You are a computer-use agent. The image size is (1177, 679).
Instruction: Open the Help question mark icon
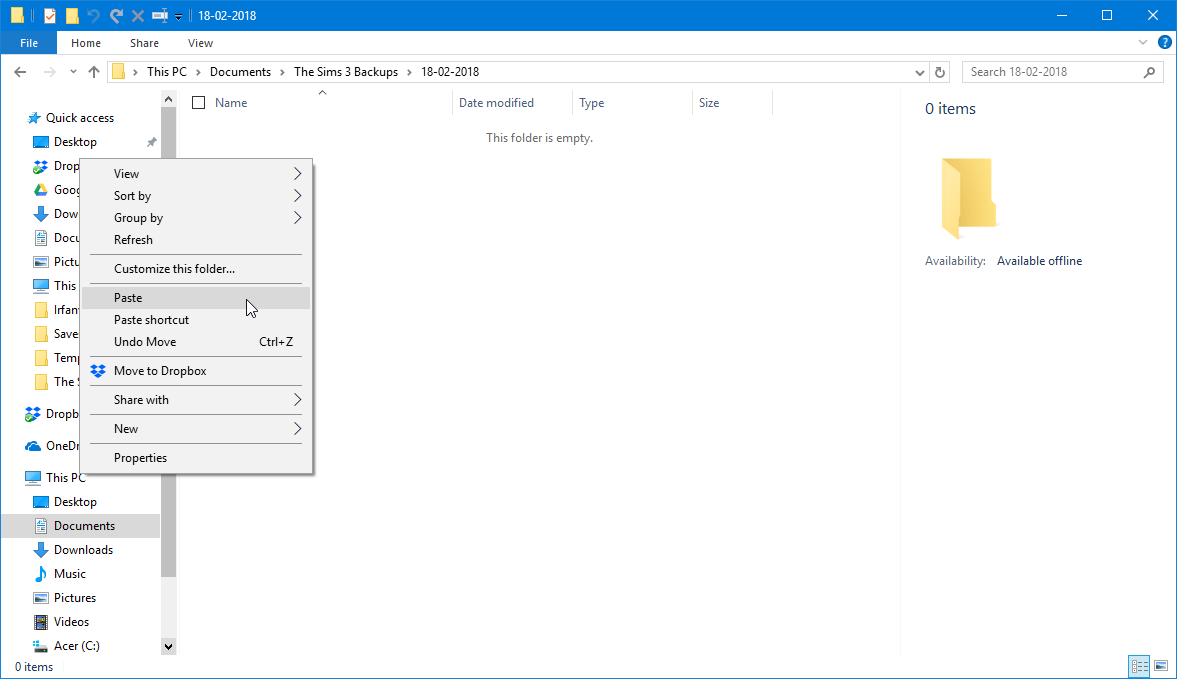click(x=1165, y=43)
